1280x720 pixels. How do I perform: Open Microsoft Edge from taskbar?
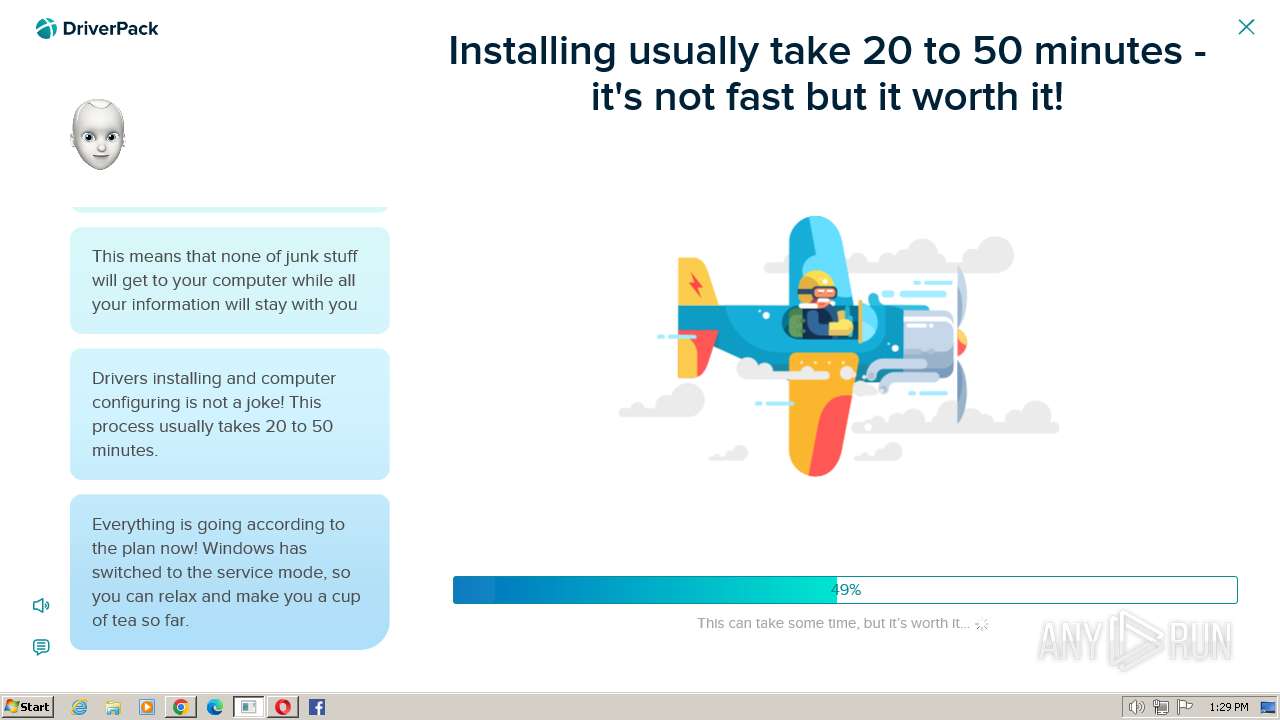tap(215, 707)
